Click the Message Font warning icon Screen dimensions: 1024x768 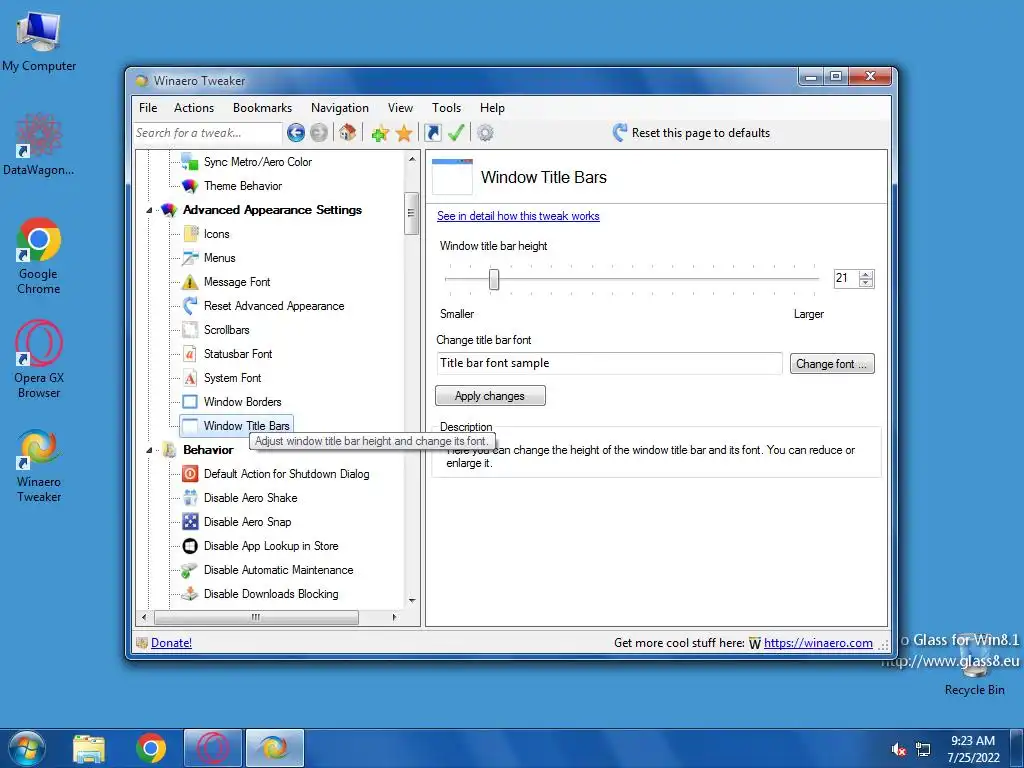point(190,282)
